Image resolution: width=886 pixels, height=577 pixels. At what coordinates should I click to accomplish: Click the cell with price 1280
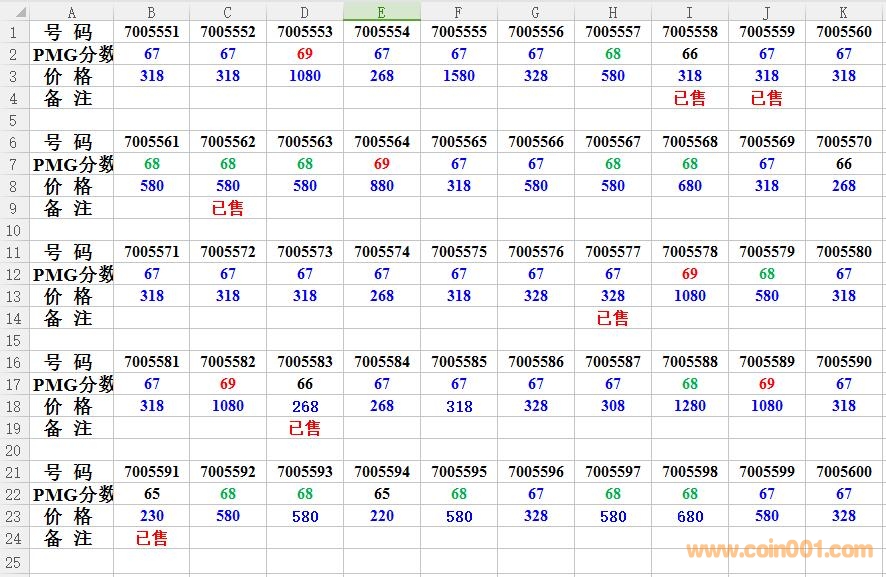point(690,406)
